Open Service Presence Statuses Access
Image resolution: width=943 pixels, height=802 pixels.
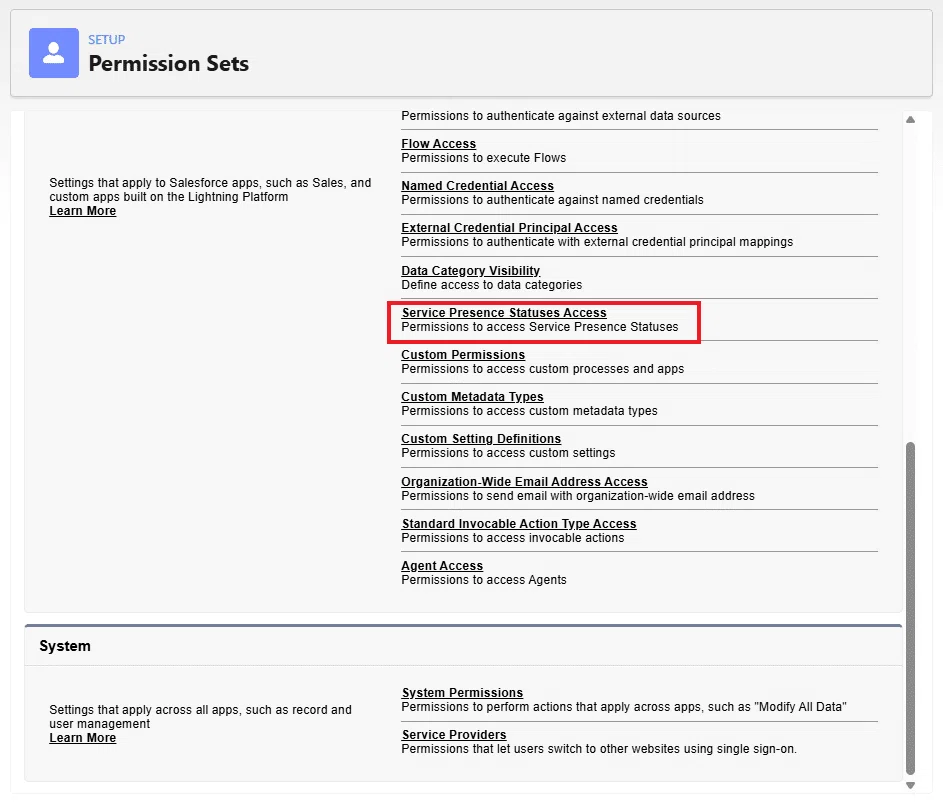point(504,313)
